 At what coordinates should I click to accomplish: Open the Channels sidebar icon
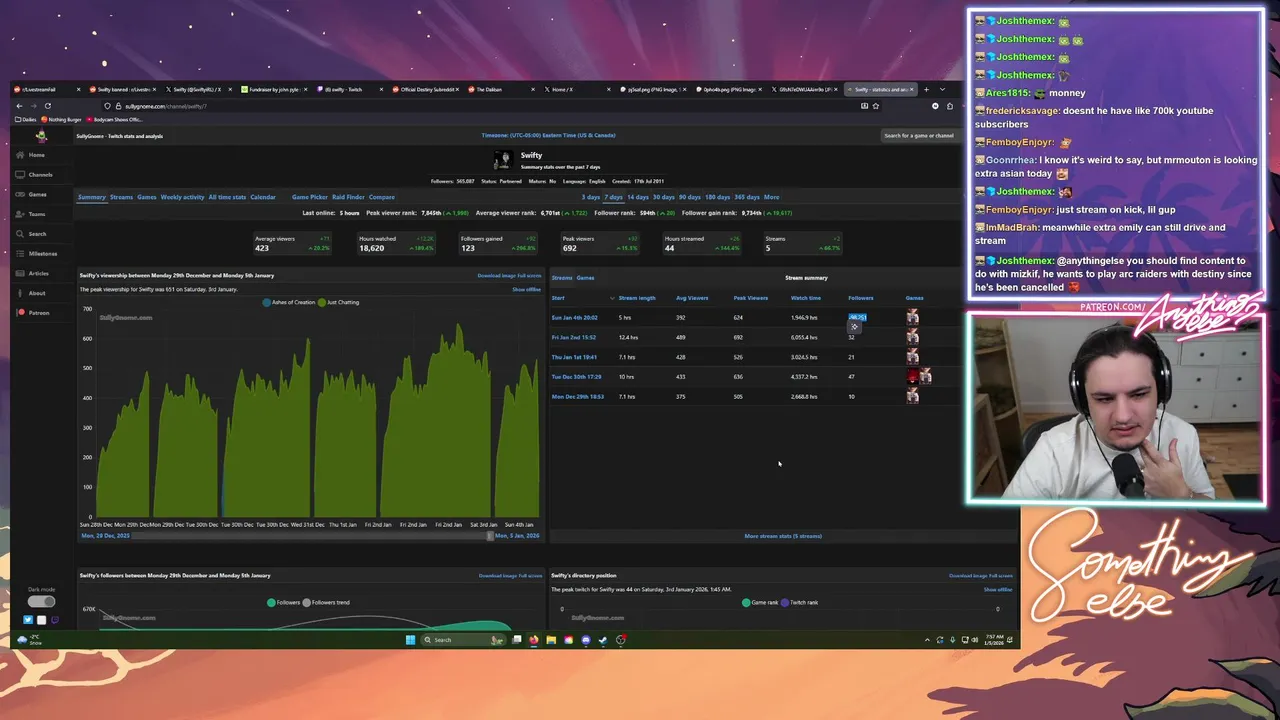pyautogui.click(x=21, y=174)
